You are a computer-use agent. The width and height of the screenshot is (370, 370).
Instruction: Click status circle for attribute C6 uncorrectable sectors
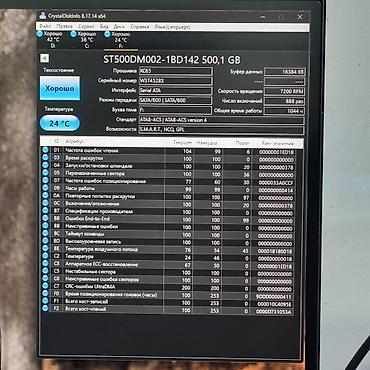click(45, 279)
